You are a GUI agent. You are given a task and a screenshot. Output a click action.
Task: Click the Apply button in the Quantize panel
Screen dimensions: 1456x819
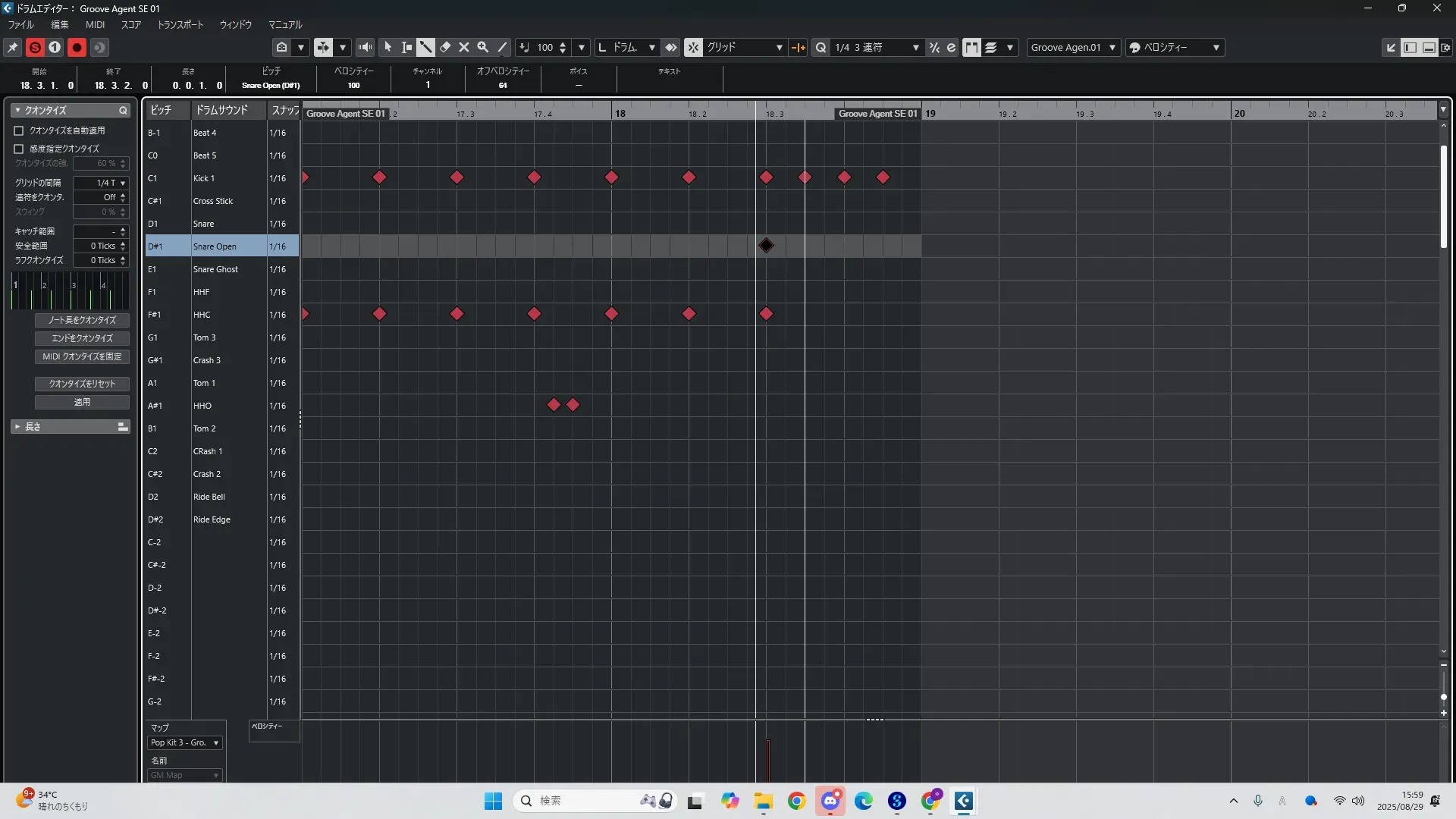pos(82,402)
